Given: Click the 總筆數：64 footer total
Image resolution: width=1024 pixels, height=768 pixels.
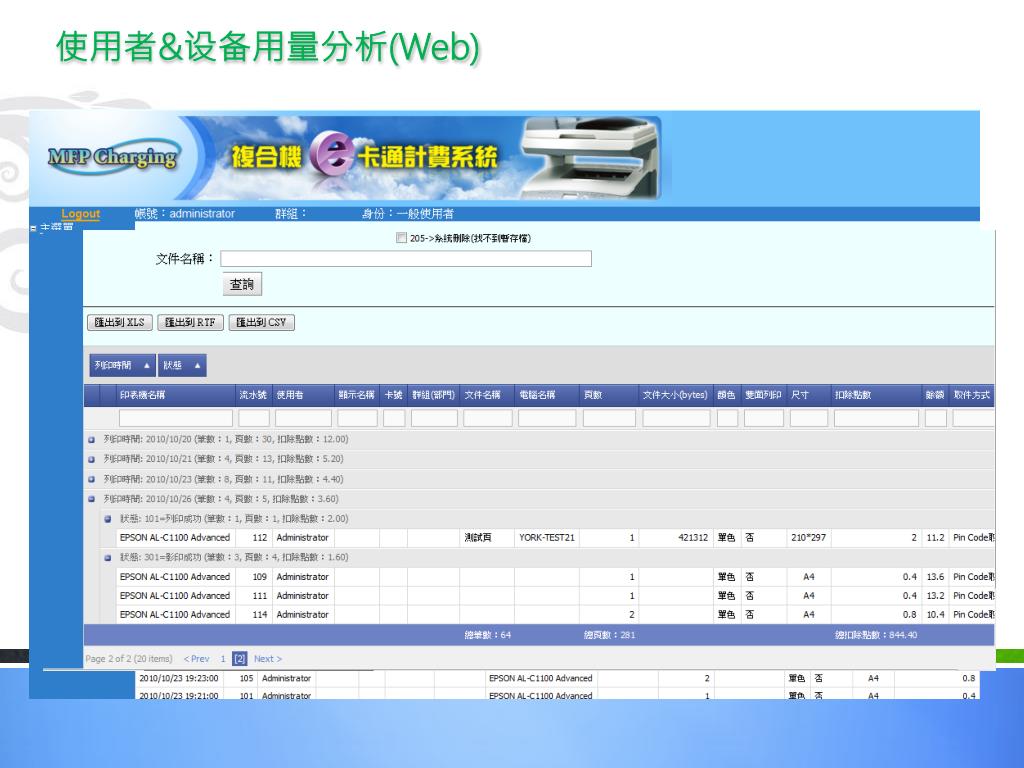Looking at the screenshot, I should coord(487,635).
